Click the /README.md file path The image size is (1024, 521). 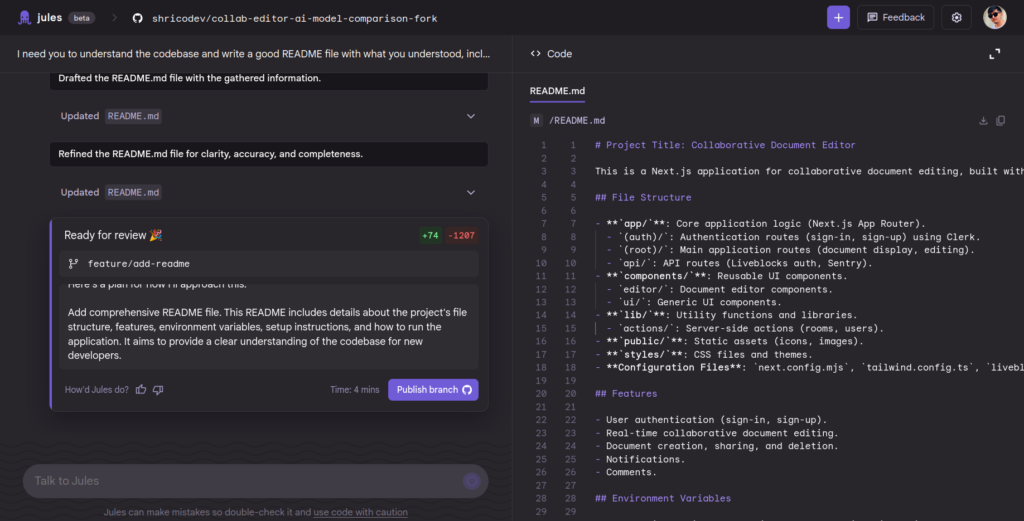coord(577,121)
